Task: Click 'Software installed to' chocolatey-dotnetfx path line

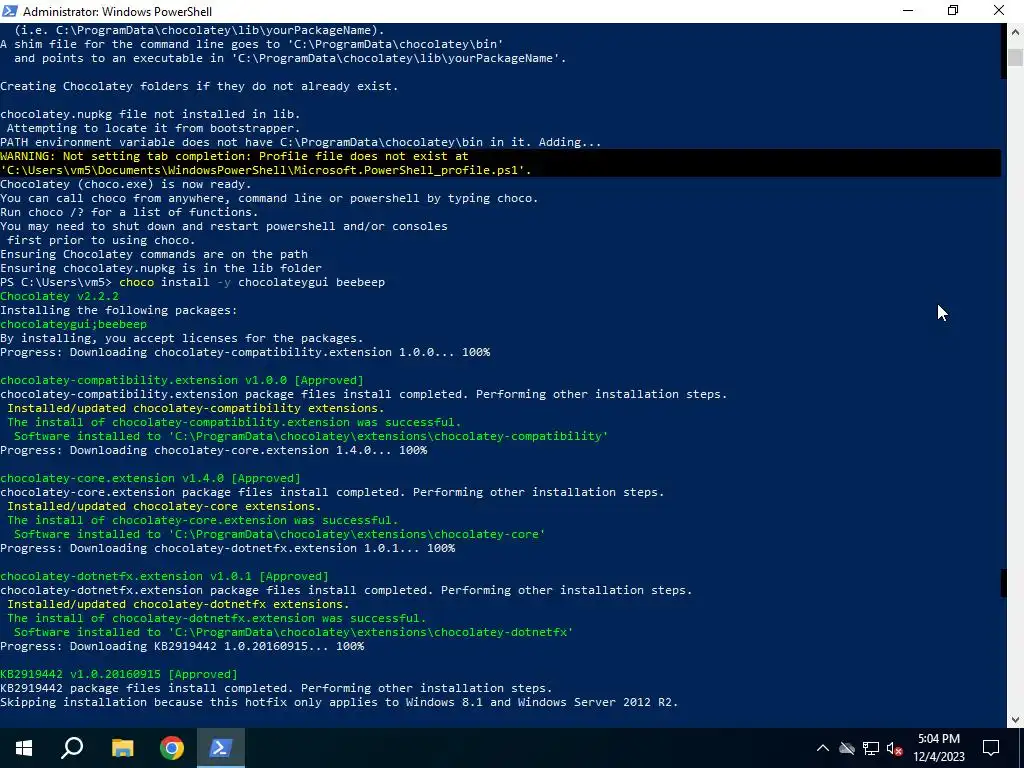Action: click(293, 632)
